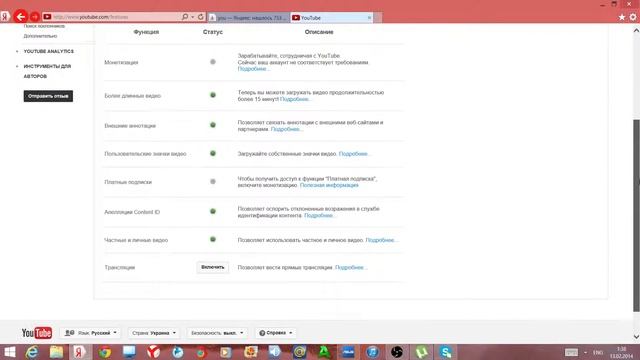This screenshot has height=360, width=640.
Task: Open Полезная информация link for Платные подписки
Action: pos(329,185)
